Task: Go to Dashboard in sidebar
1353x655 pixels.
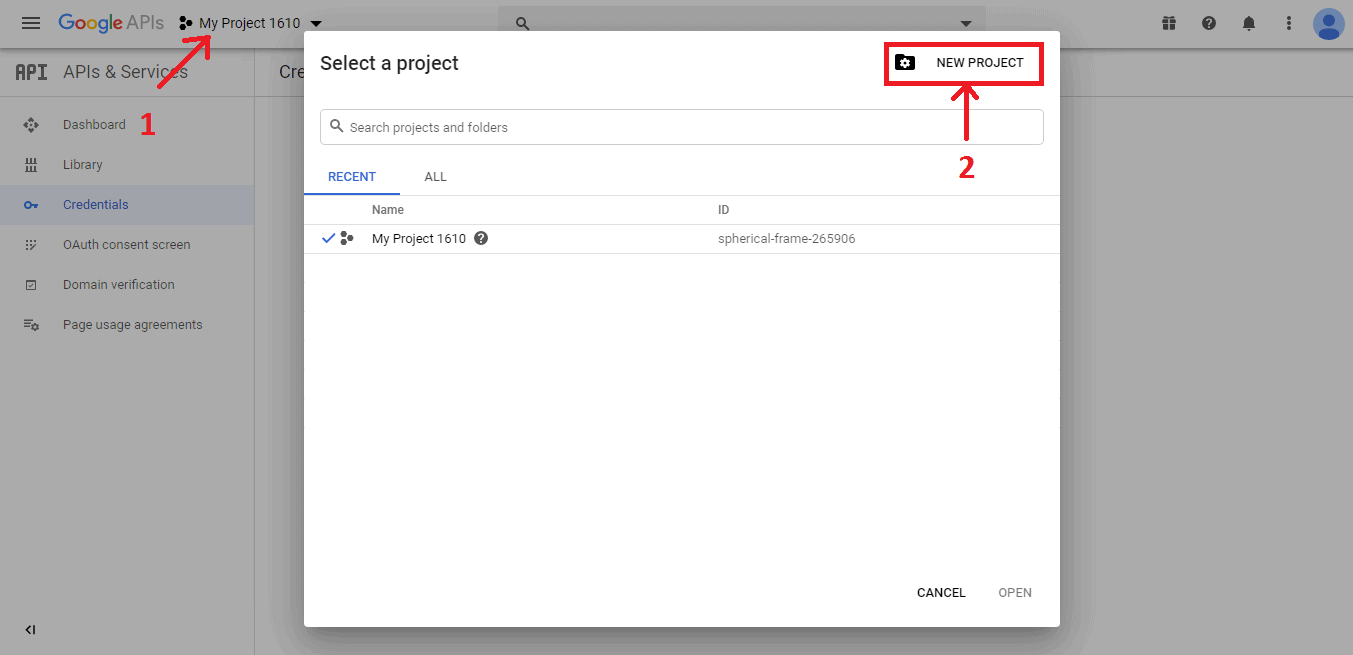Action: click(94, 125)
